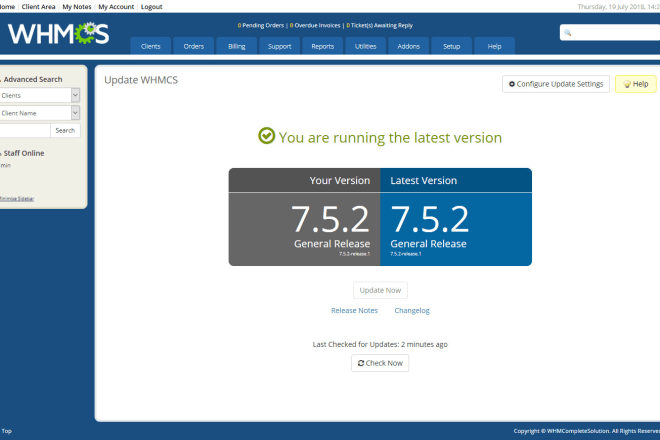The width and height of the screenshot is (660, 440).
Task: Open the Orders menu tab
Action: (x=194, y=46)
